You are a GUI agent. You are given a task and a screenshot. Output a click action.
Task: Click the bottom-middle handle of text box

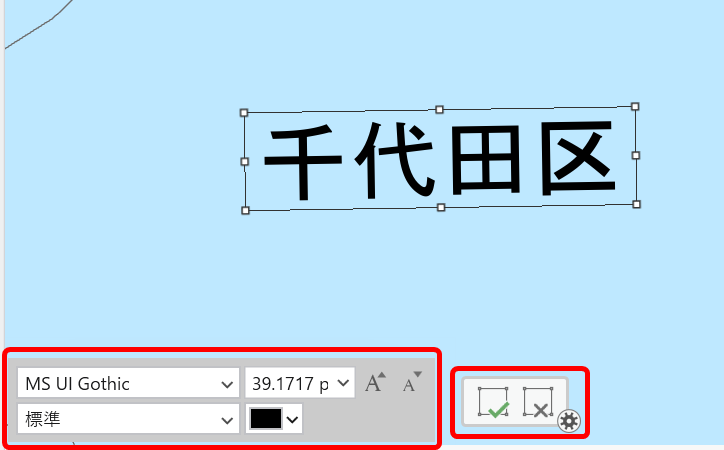[x=441, y=208]
